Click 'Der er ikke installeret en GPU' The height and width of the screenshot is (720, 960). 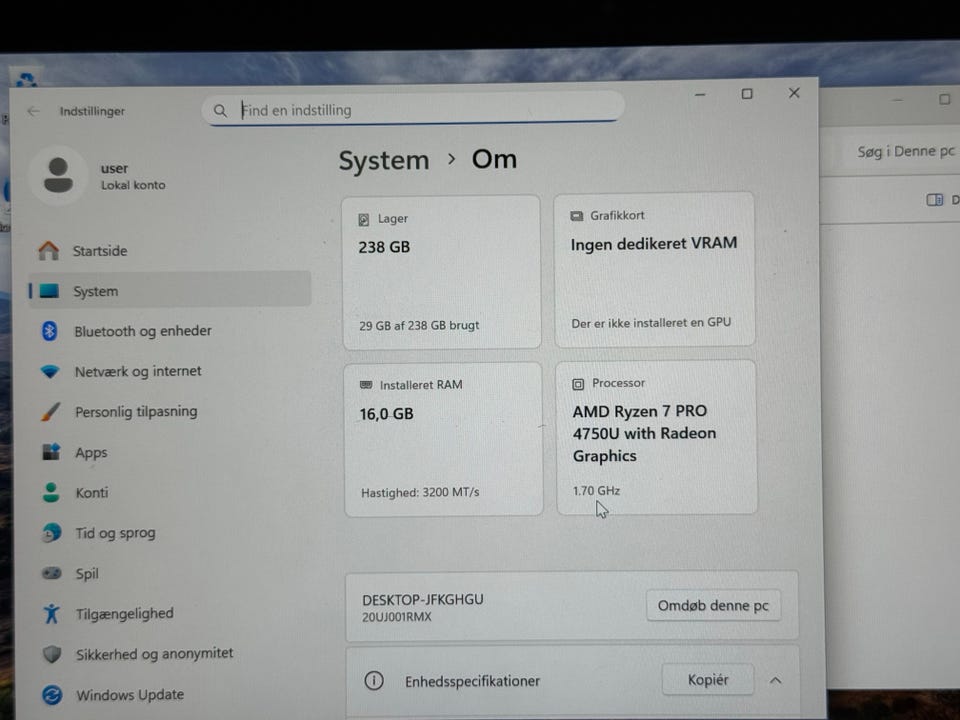point(651,323)
